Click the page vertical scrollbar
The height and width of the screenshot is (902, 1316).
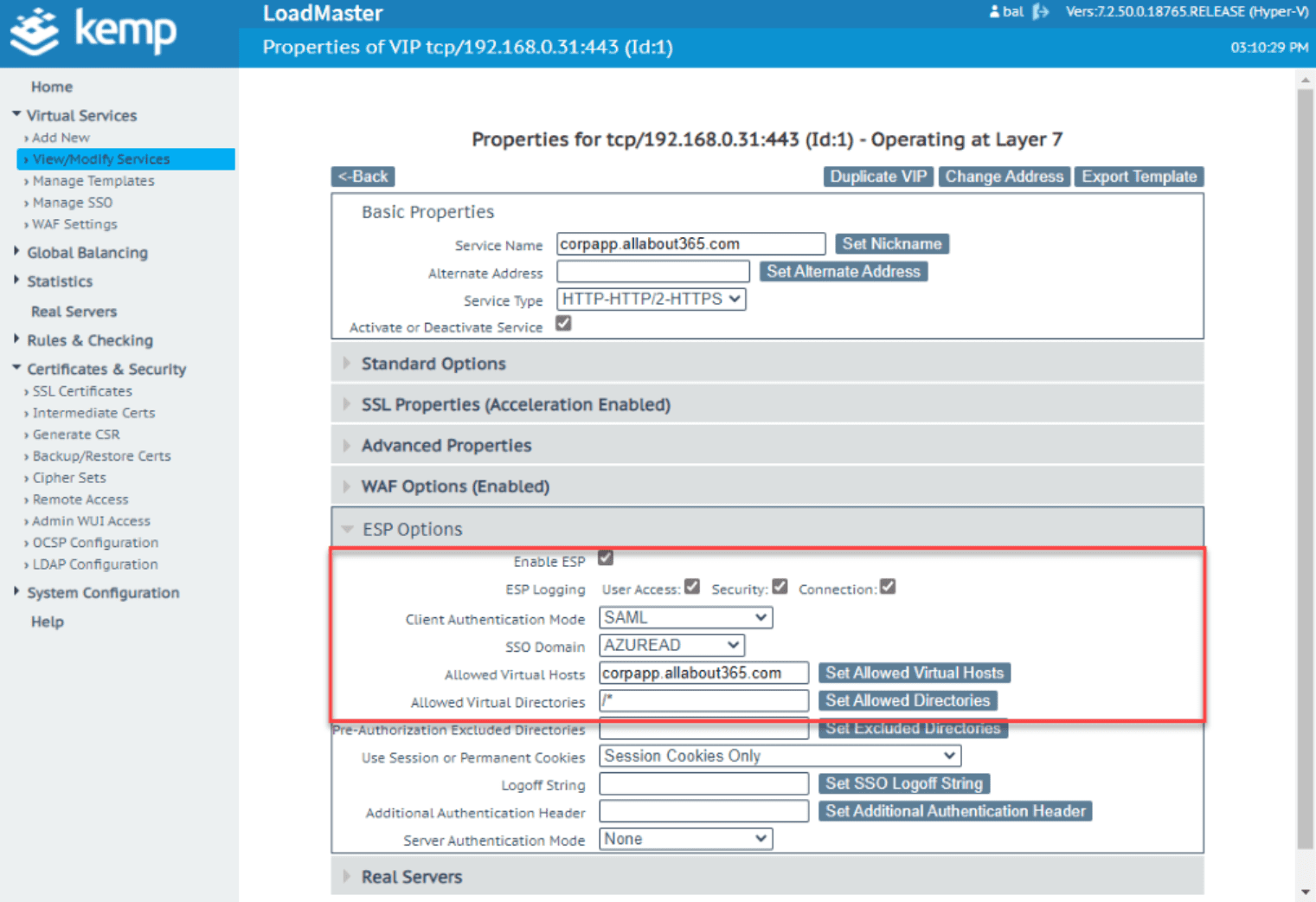coord(1305,467)
